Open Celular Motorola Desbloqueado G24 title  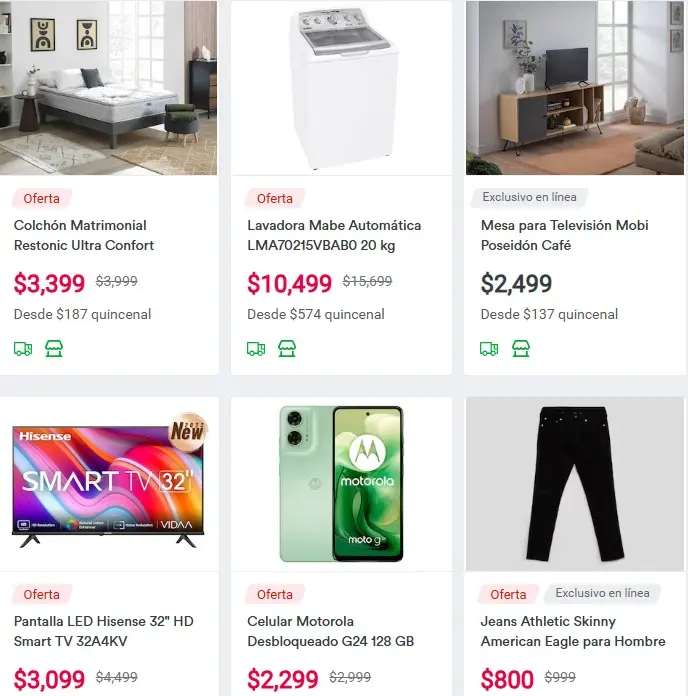pyautogui.click(x=331, y=631)
